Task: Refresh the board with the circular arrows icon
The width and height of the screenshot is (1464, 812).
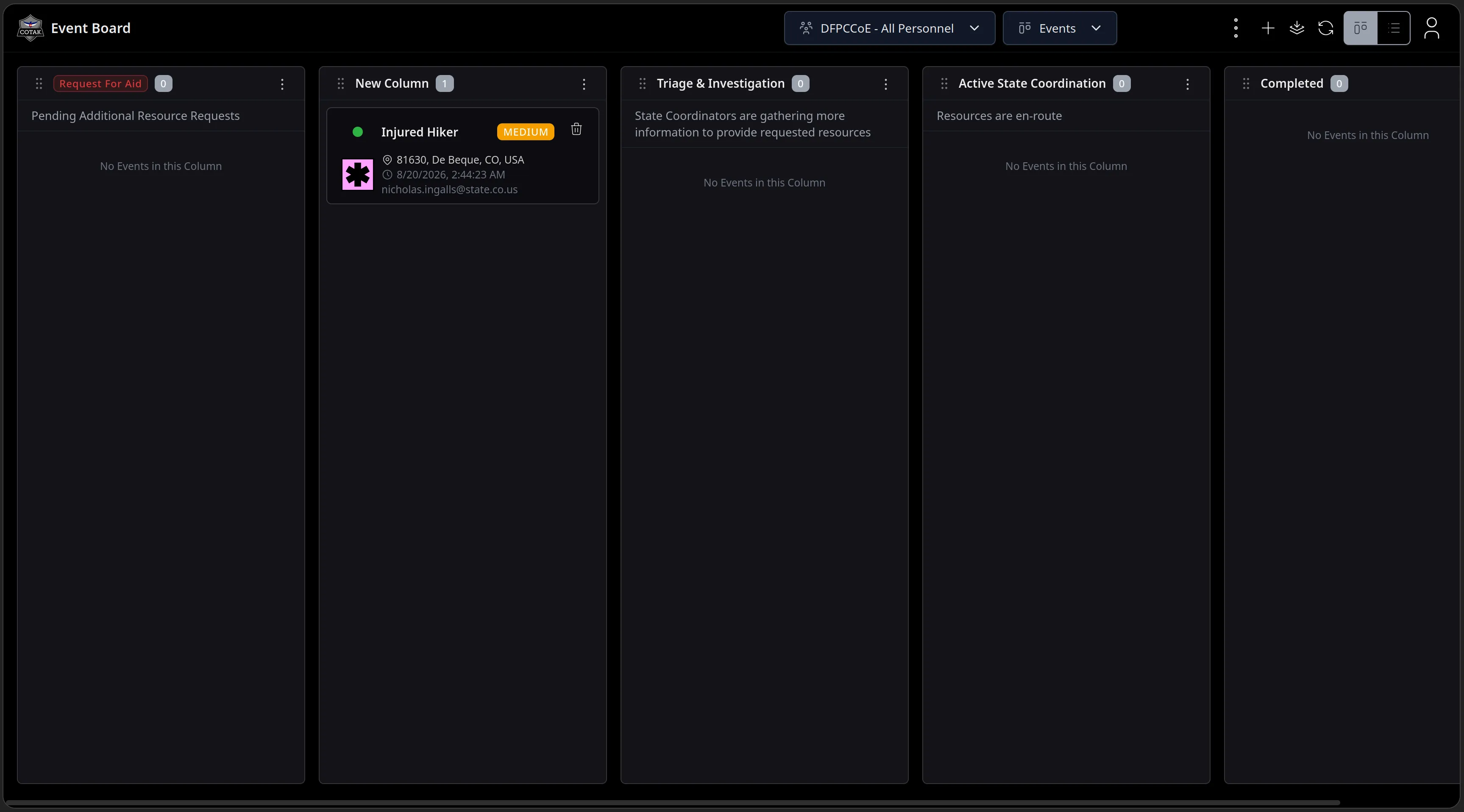Action: 1325,28
